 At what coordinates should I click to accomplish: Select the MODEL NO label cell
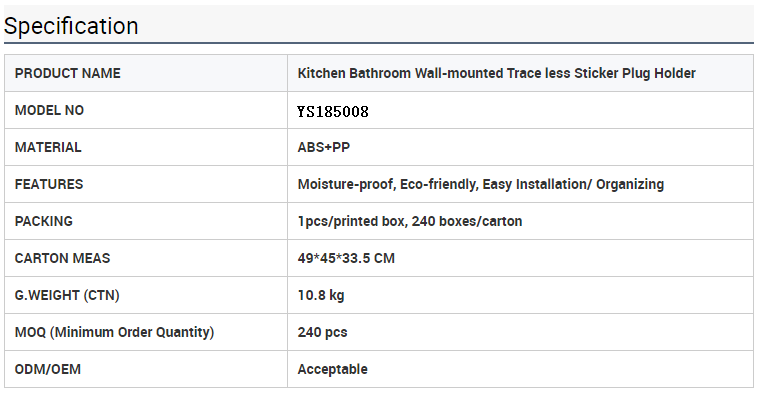(x=146, y=110)
